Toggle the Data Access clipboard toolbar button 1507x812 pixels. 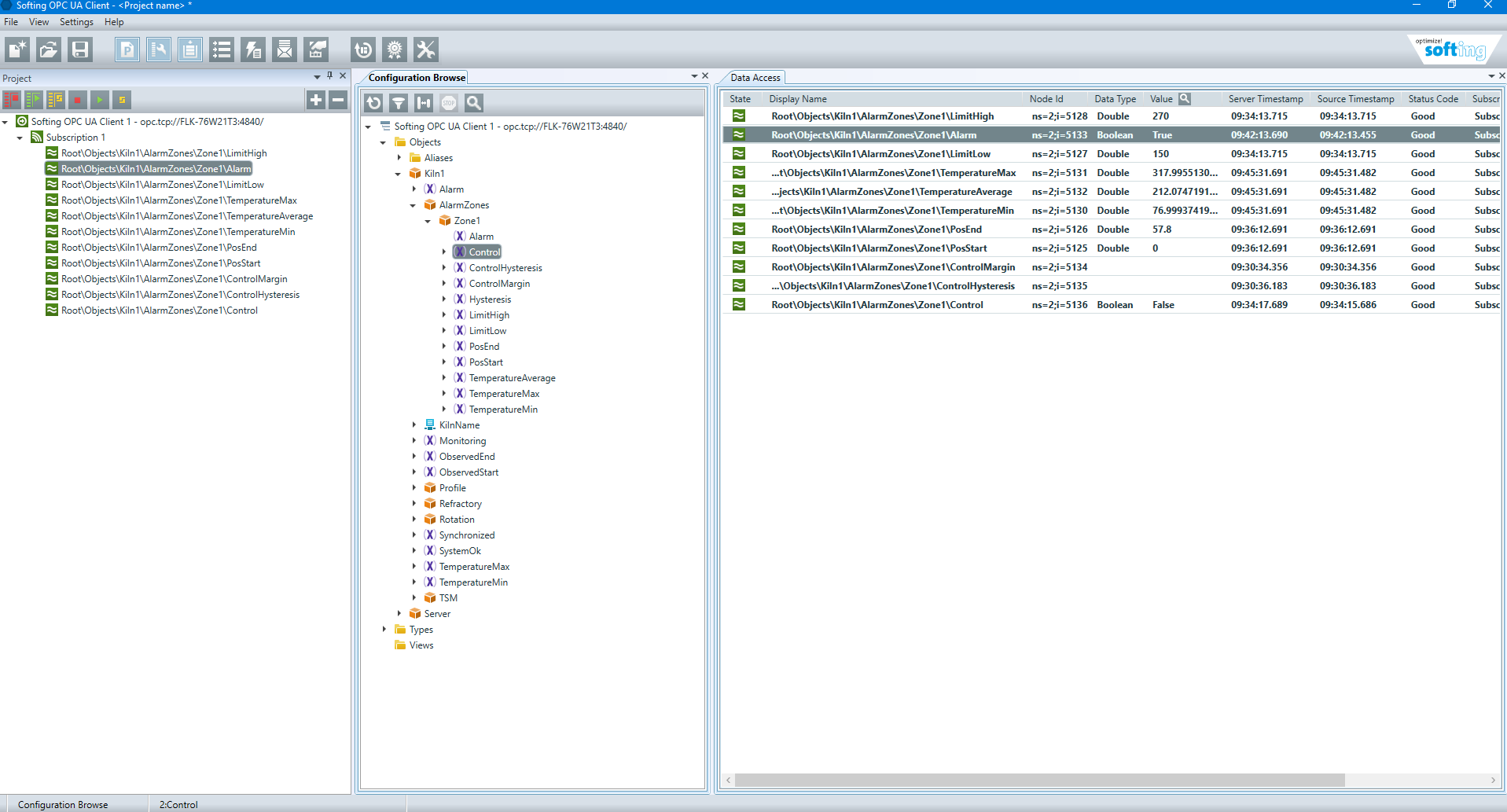pos(189,50)
